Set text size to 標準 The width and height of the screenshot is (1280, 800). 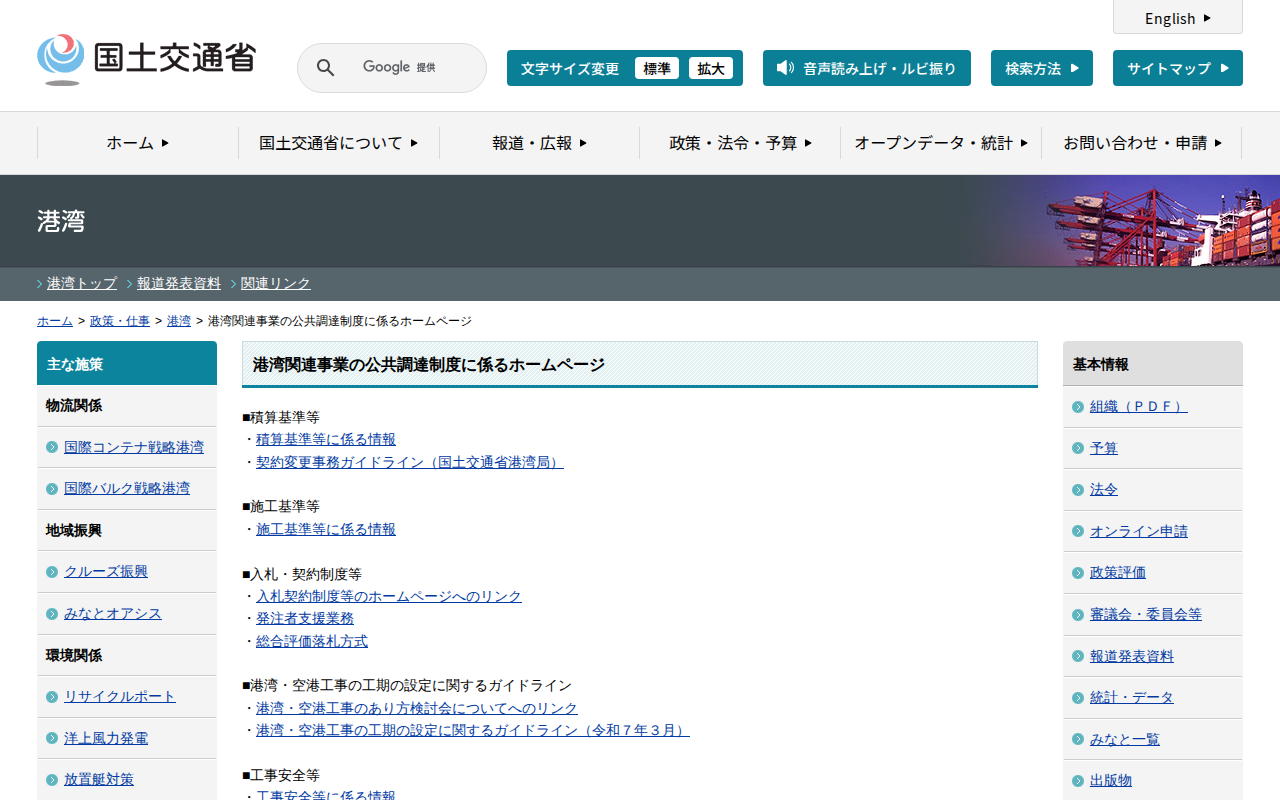(657, 68)
